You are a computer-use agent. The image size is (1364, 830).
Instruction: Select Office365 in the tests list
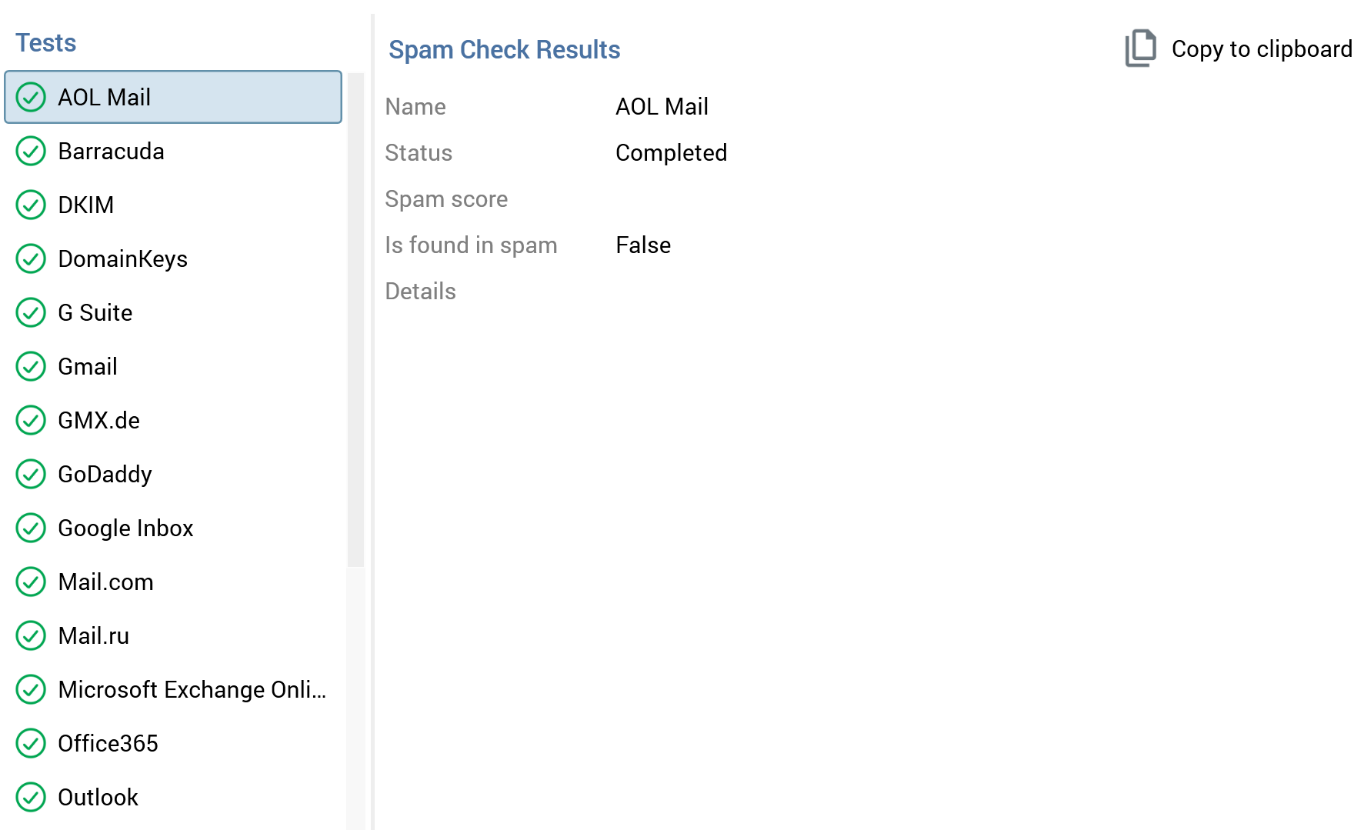pos(108,744)
